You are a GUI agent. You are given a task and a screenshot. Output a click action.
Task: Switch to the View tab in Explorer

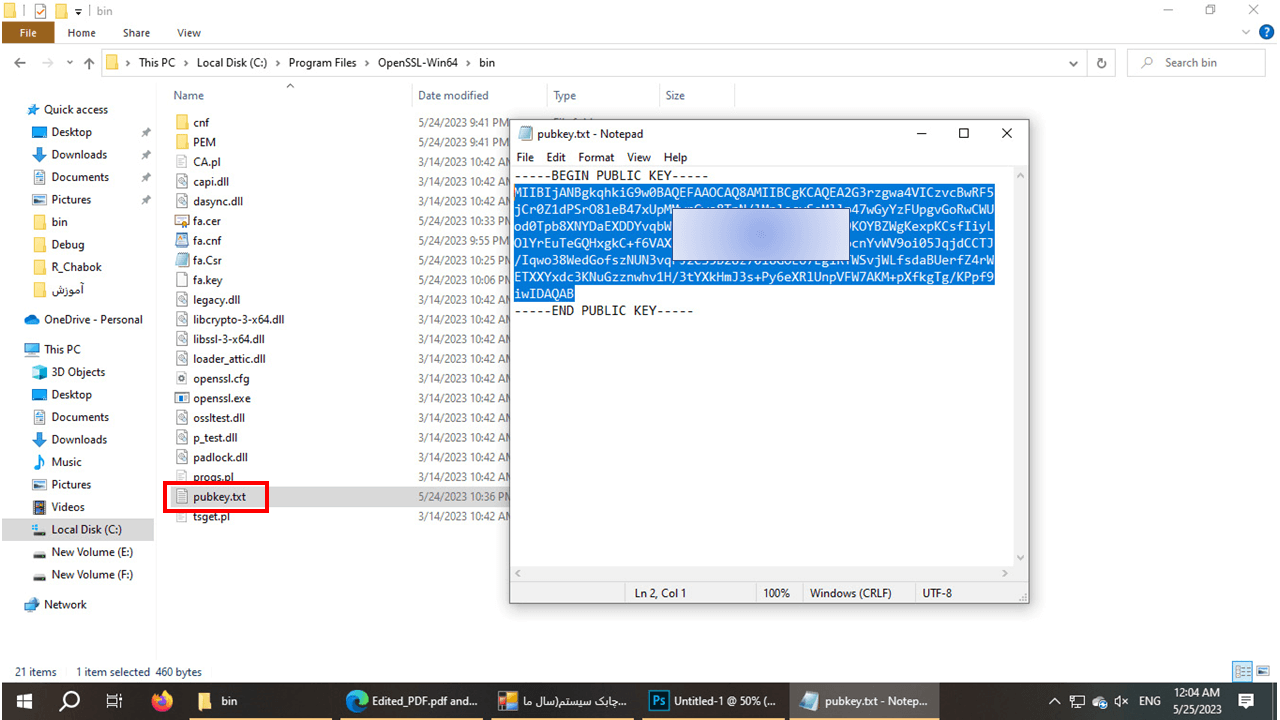188,33
